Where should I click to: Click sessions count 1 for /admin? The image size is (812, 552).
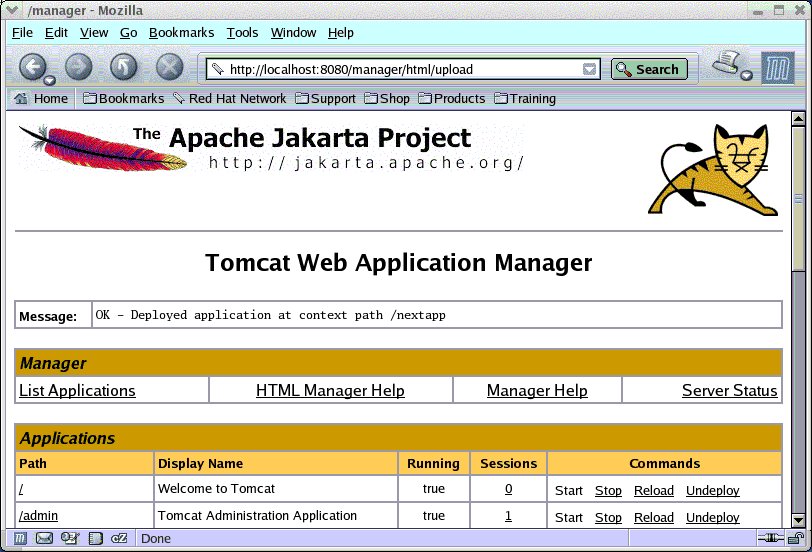click(x=509, y=516)
